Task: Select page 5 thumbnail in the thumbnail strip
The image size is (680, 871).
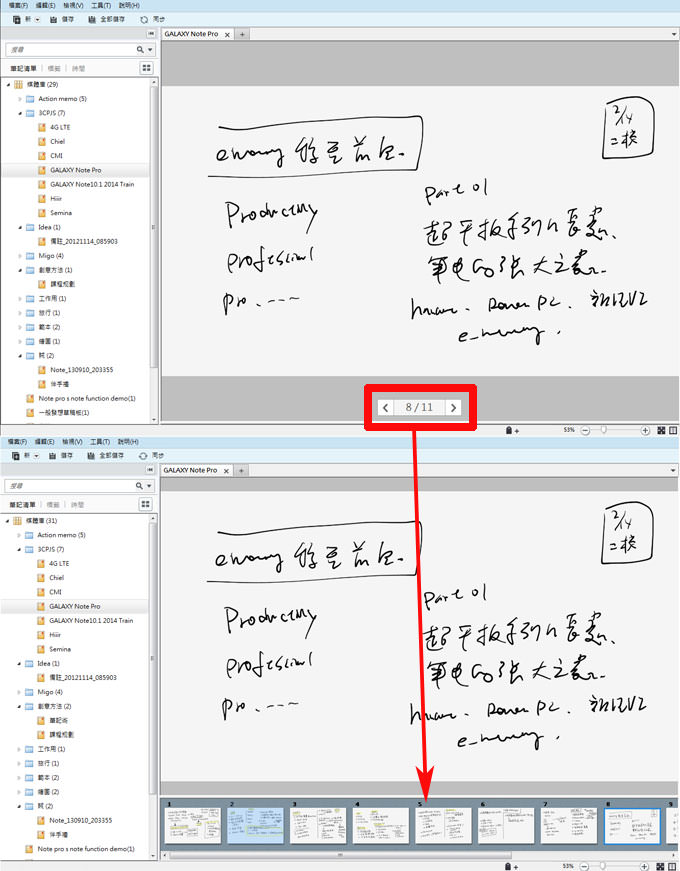Action: click(x=442, y=826)
